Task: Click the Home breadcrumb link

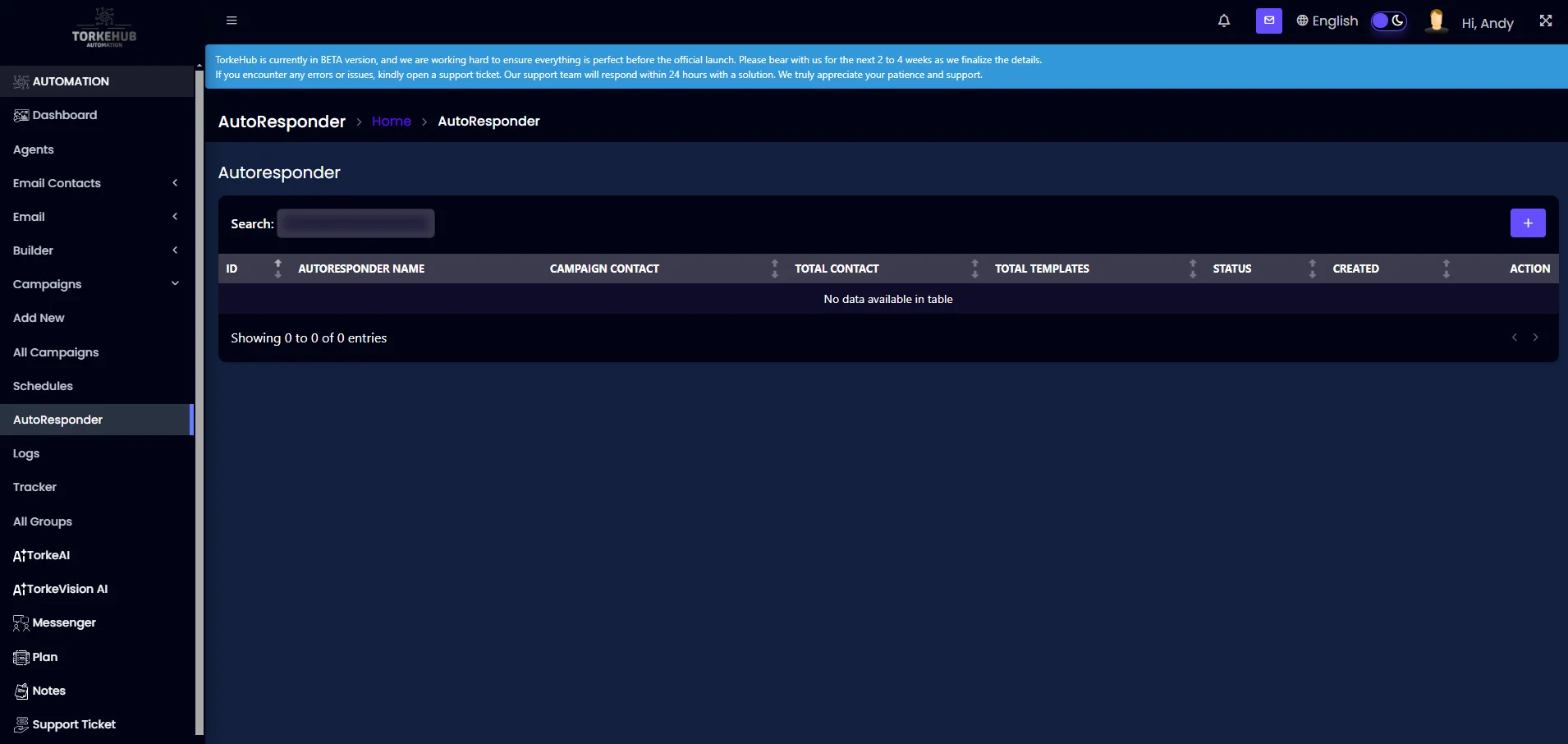Action: 392,121
